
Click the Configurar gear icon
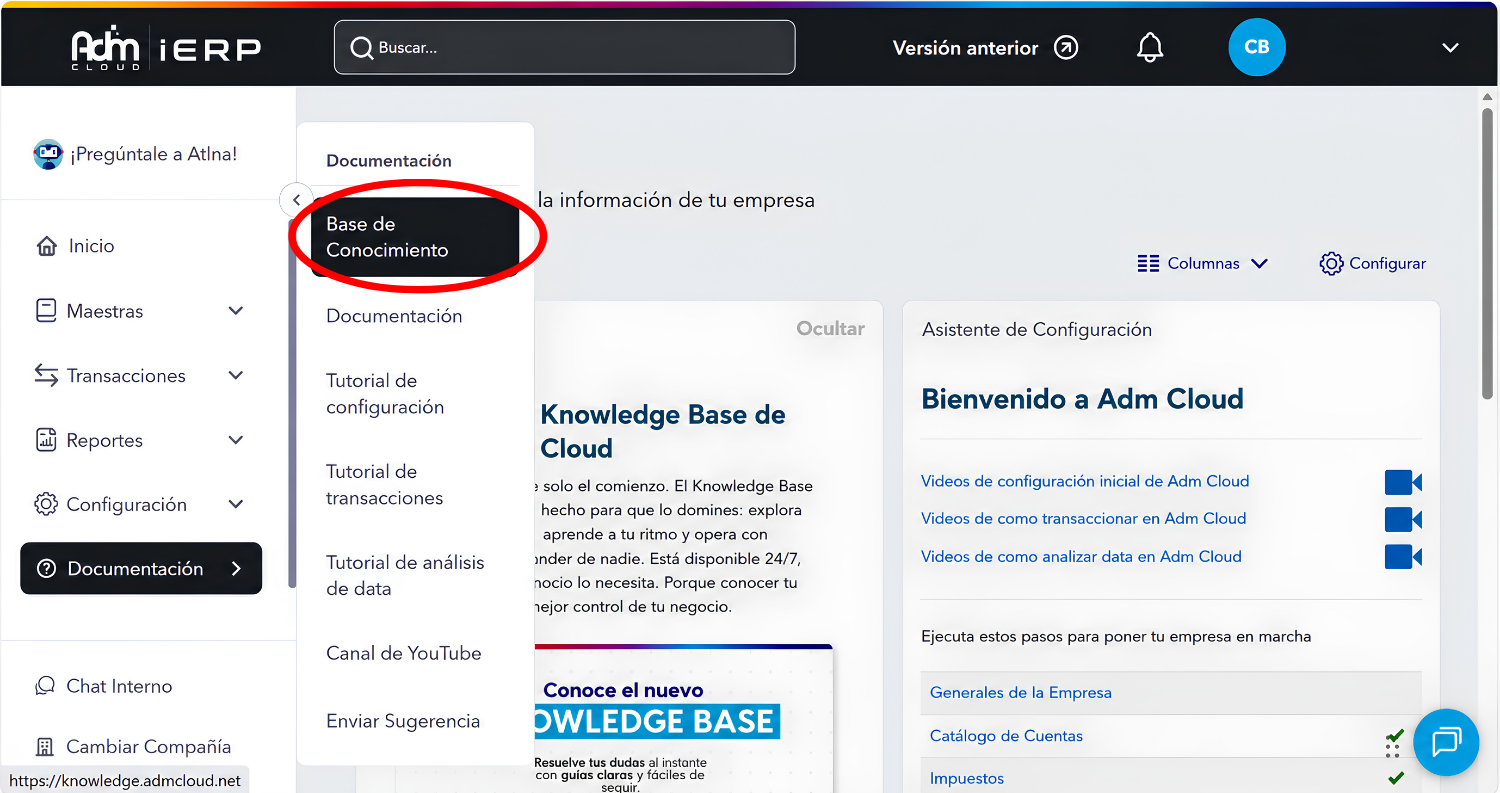click(x=1331, y=264)
